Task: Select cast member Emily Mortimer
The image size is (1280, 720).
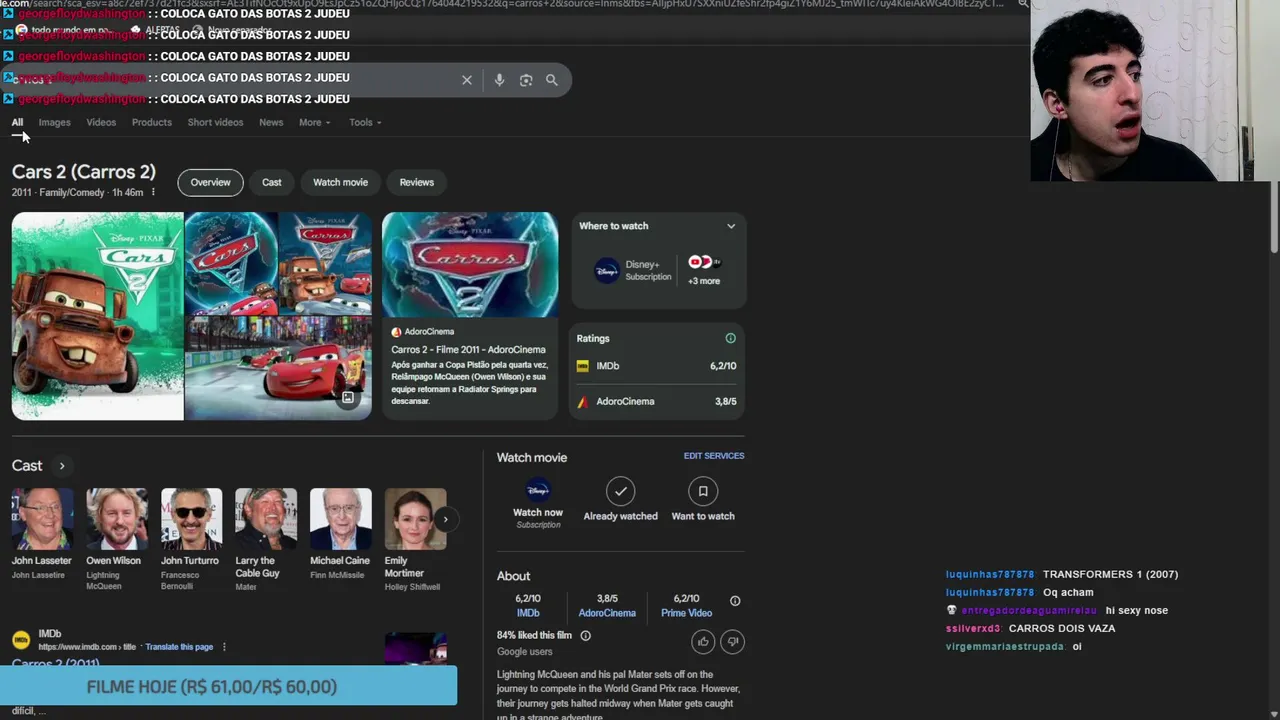Action: 415,539
